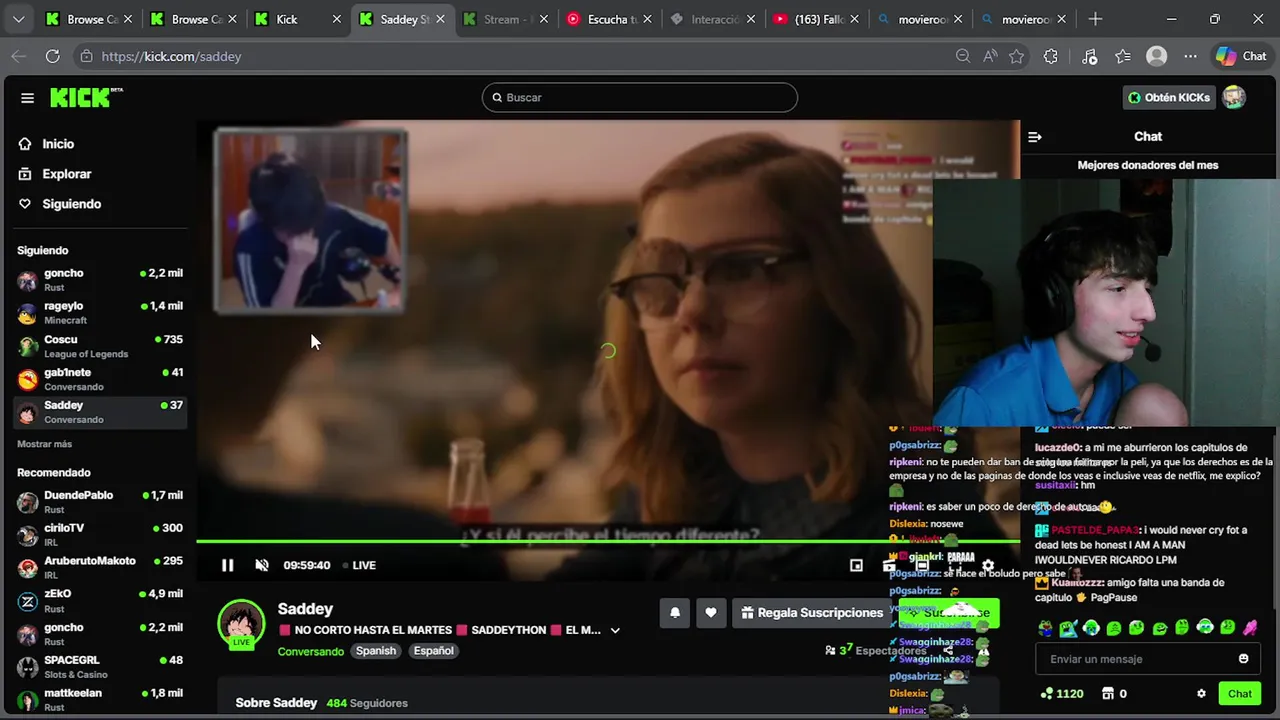Click browser refresh button

pyautogui.click(x=52, y=57)
